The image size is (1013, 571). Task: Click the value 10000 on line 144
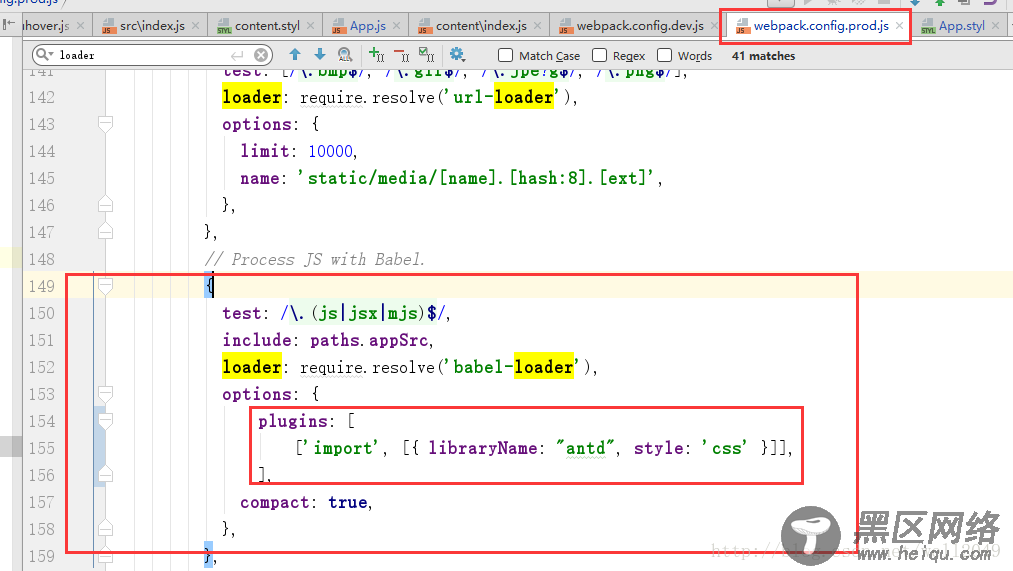pyautogui.click(x=330, y=151)
